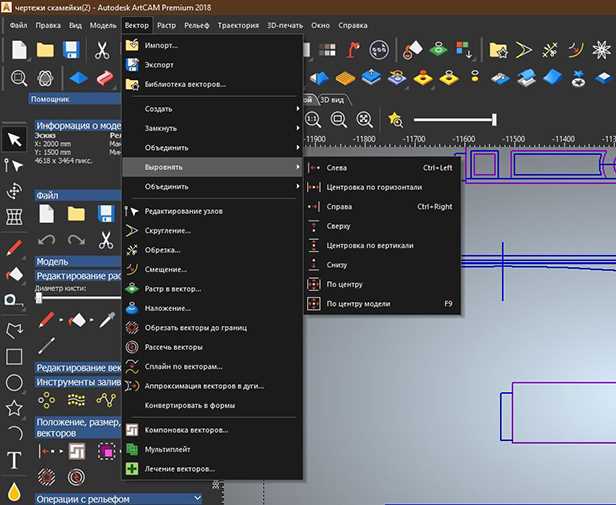Open the Траектории menu
616x505 pixels.
pos(238,26)
